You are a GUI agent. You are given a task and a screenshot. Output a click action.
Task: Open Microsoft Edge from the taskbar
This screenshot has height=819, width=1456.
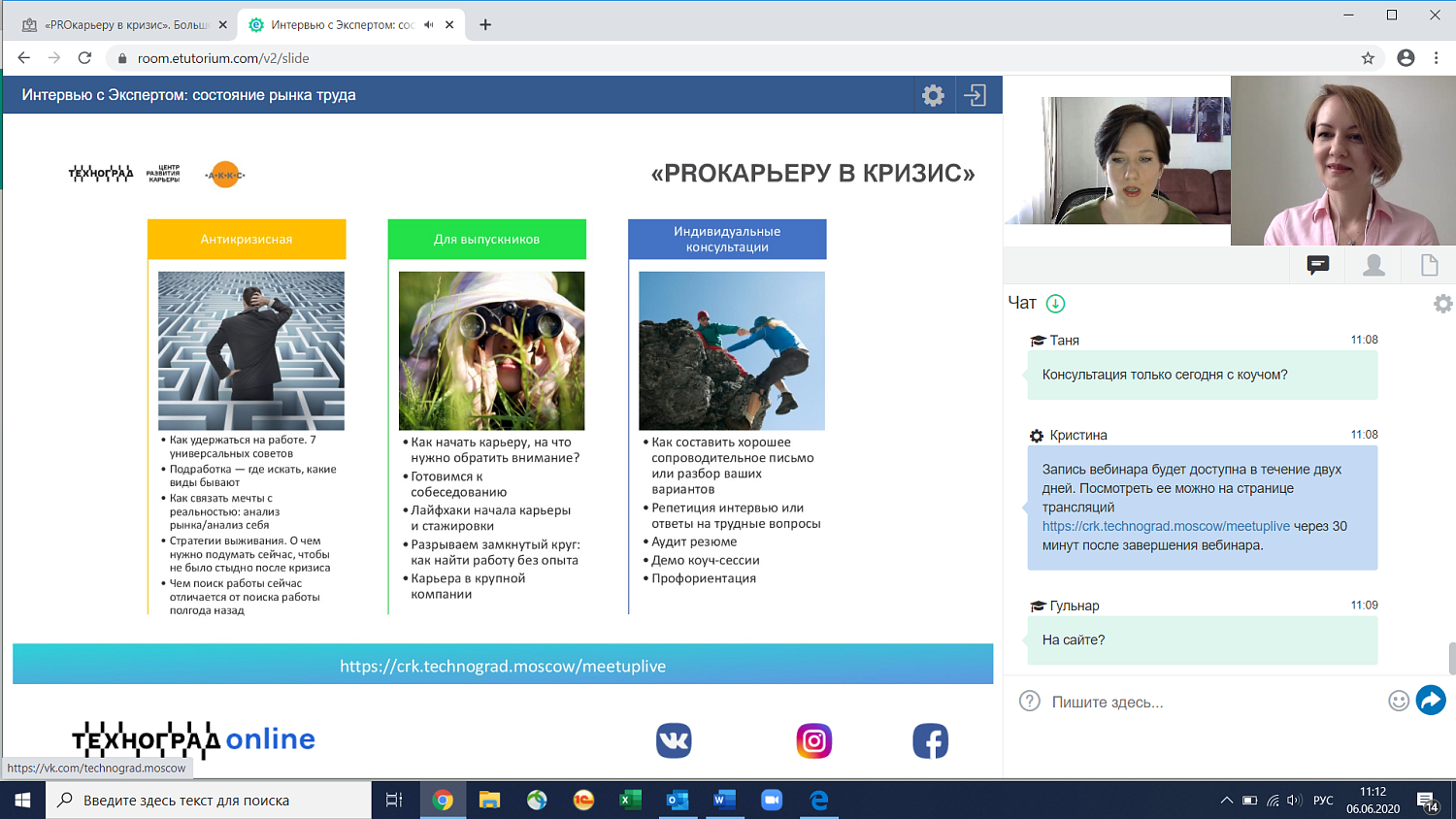[x=819, y=800]
